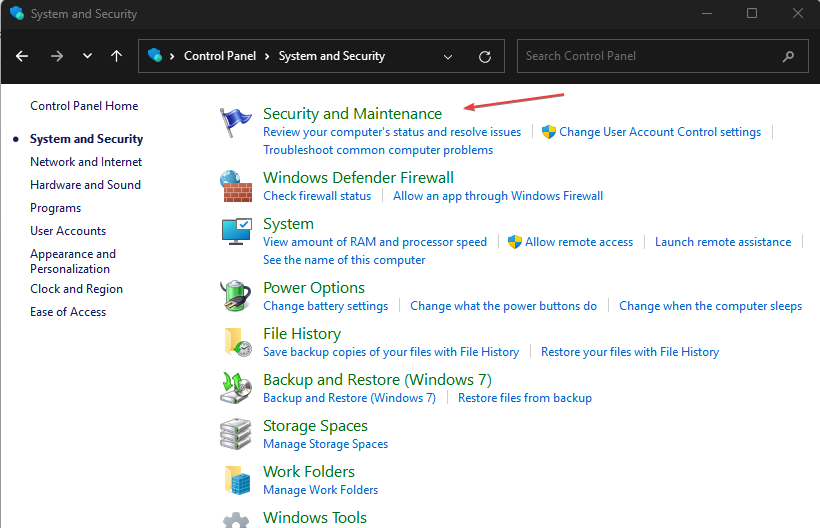The width and height of the screenshot is (820, 528).
Task: Click Launch remote assistance
Action: click(x=723, y=242)
